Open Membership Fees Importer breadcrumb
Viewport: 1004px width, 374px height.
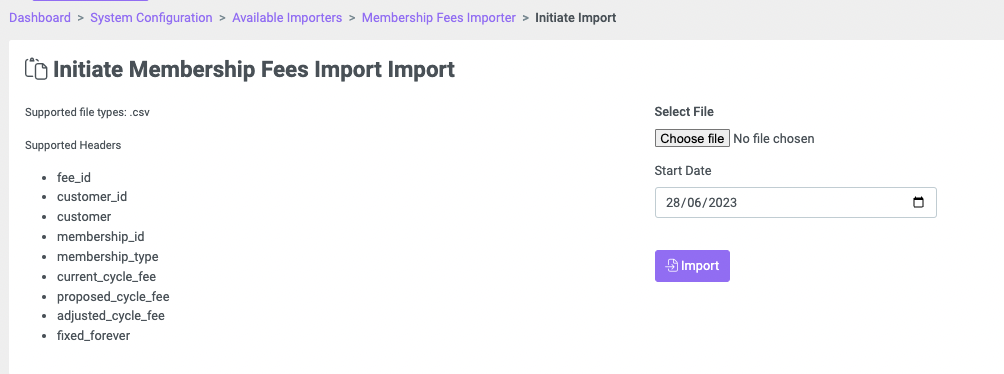tap(439, 18)
